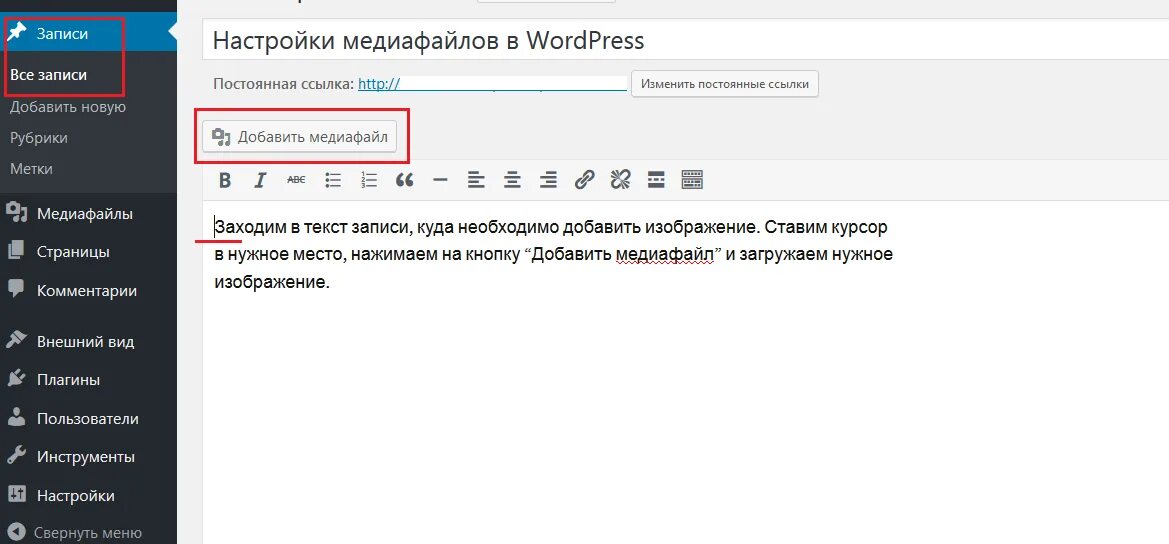Viewport: 1169px width, 544px height.
Task: Insert or edit a link
Action: pyautogui.click(x=584, y=180)
